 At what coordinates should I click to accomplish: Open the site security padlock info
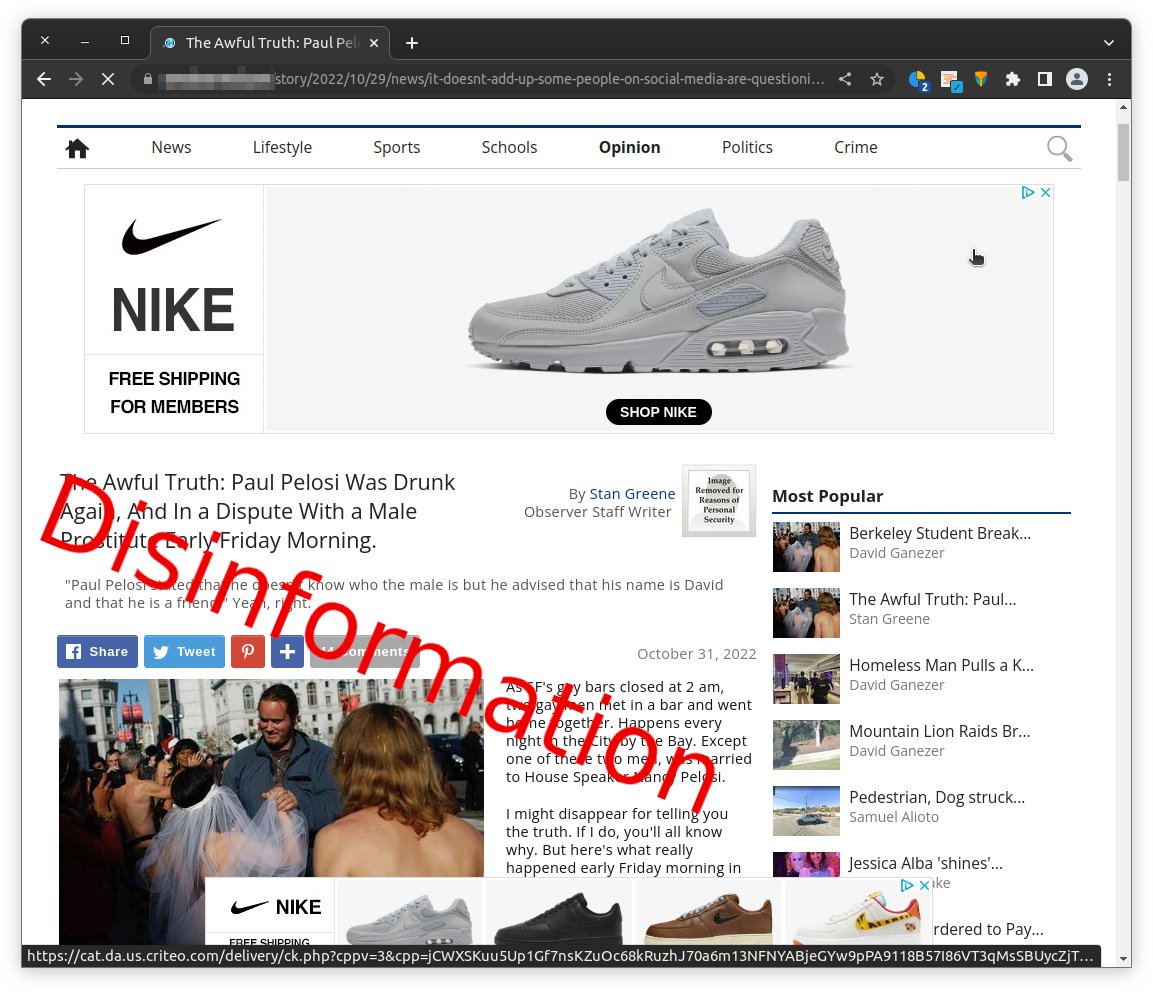(148, 79)
